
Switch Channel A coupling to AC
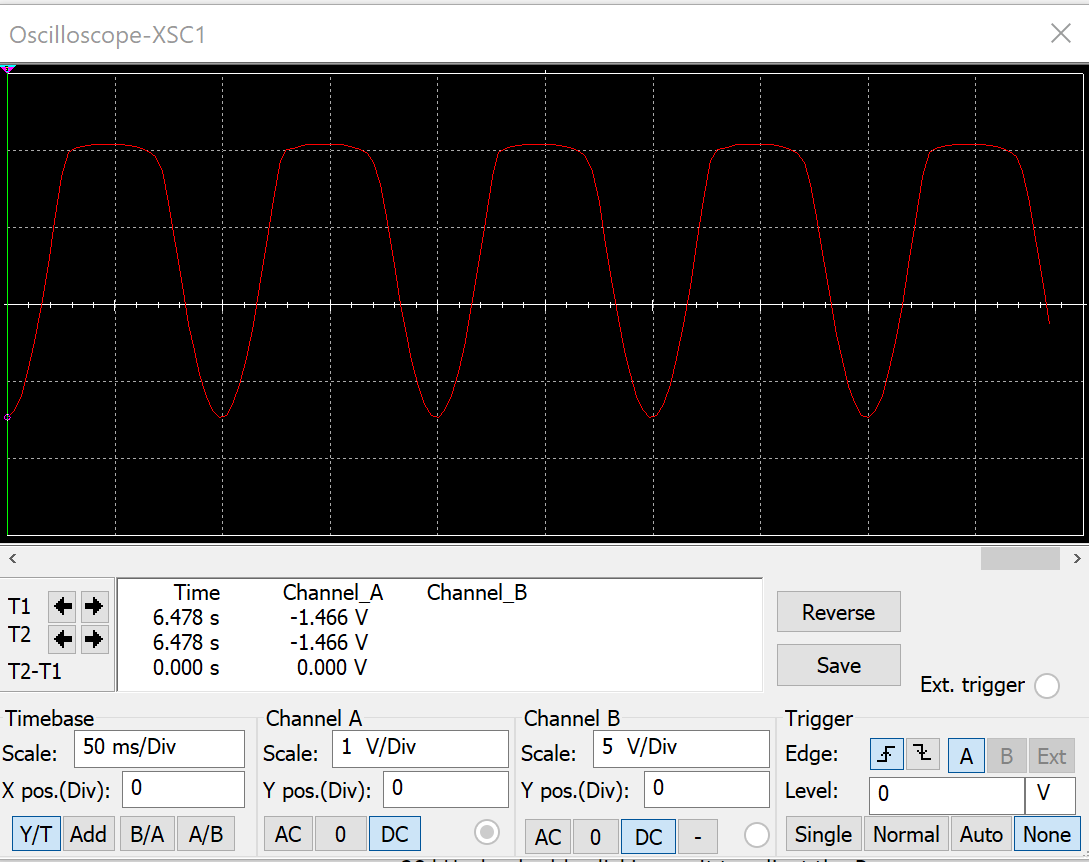(x=288, y=833)
